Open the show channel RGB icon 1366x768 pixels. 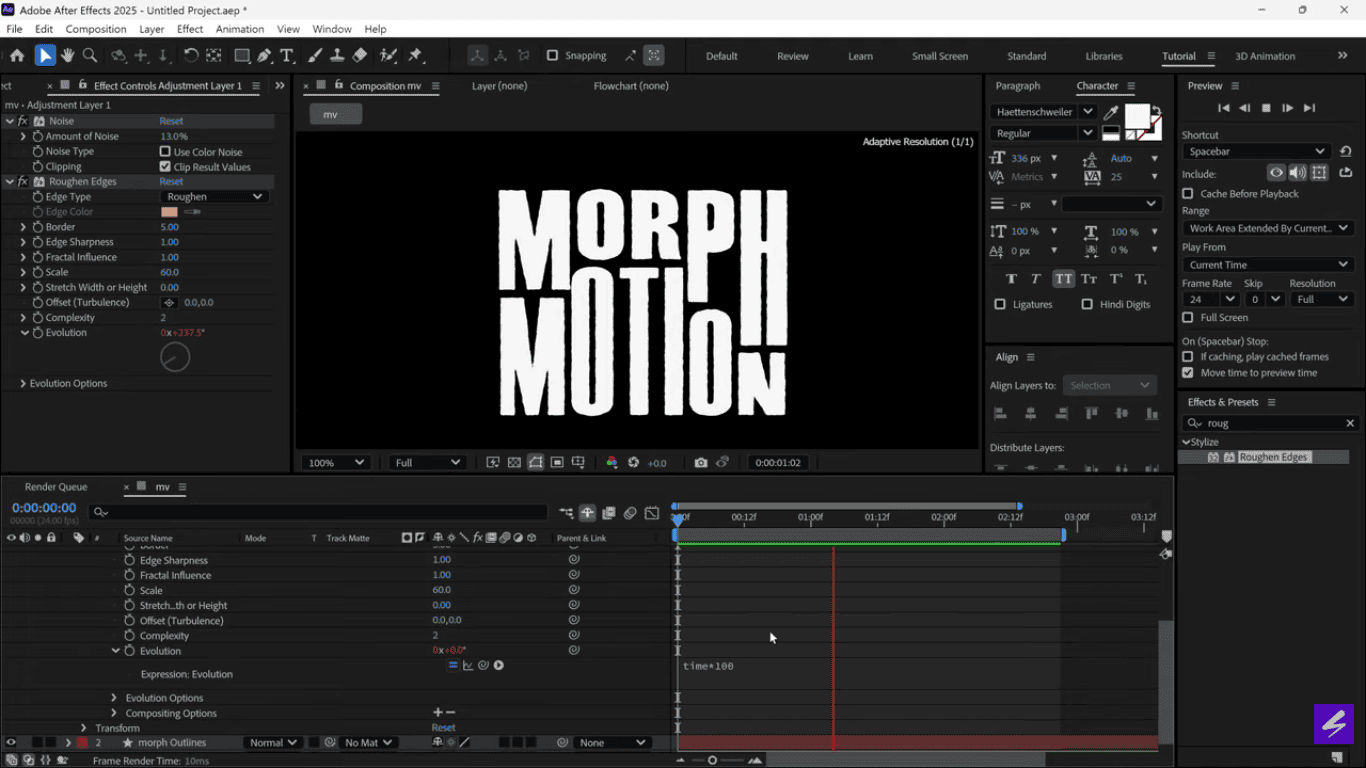612,463
